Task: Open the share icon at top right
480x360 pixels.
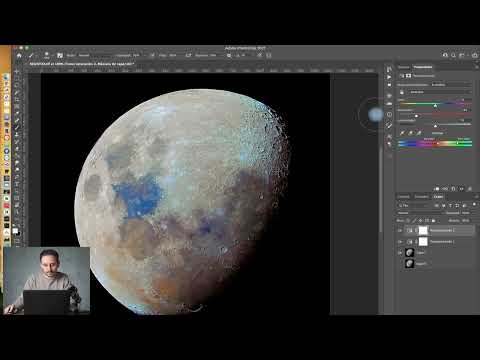Action: (x=475, y=55)
